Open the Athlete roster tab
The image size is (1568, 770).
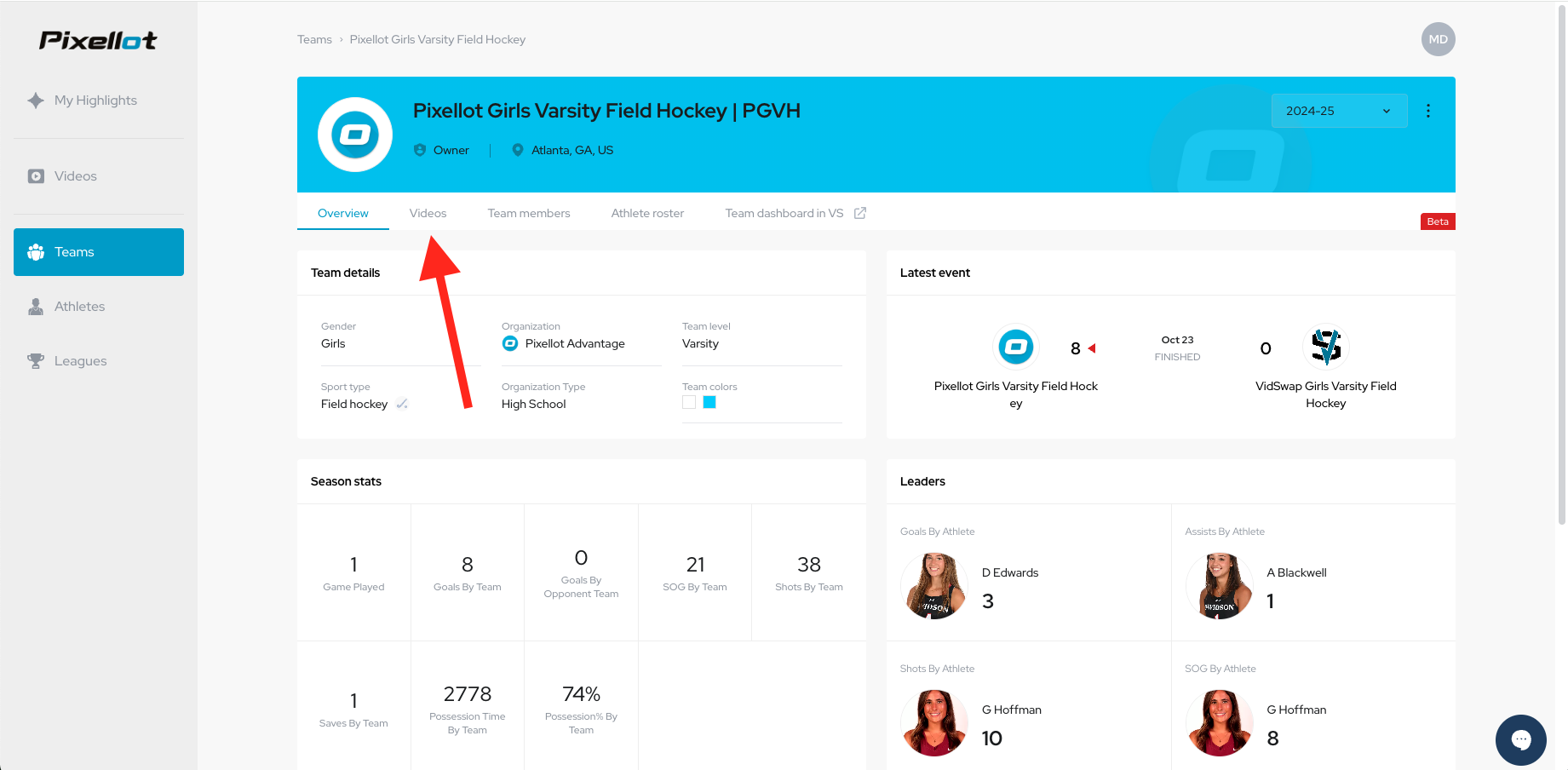pyautogui.click(x=647, y=213)
